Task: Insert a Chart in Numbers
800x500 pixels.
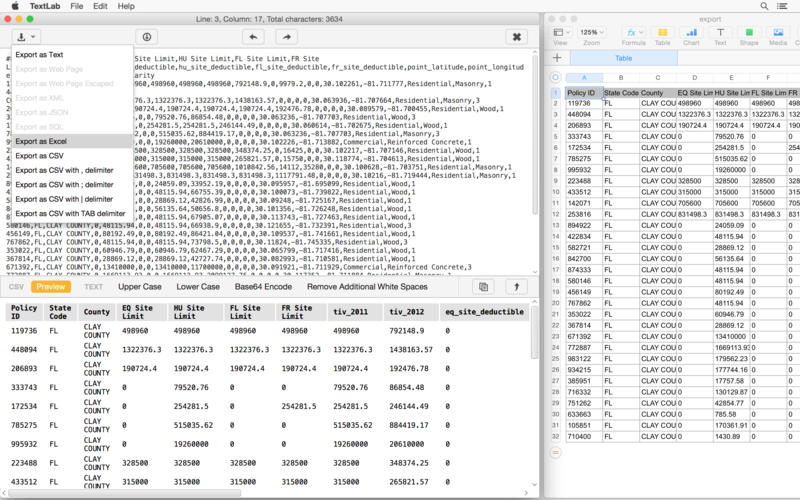Action: (690, 36)
